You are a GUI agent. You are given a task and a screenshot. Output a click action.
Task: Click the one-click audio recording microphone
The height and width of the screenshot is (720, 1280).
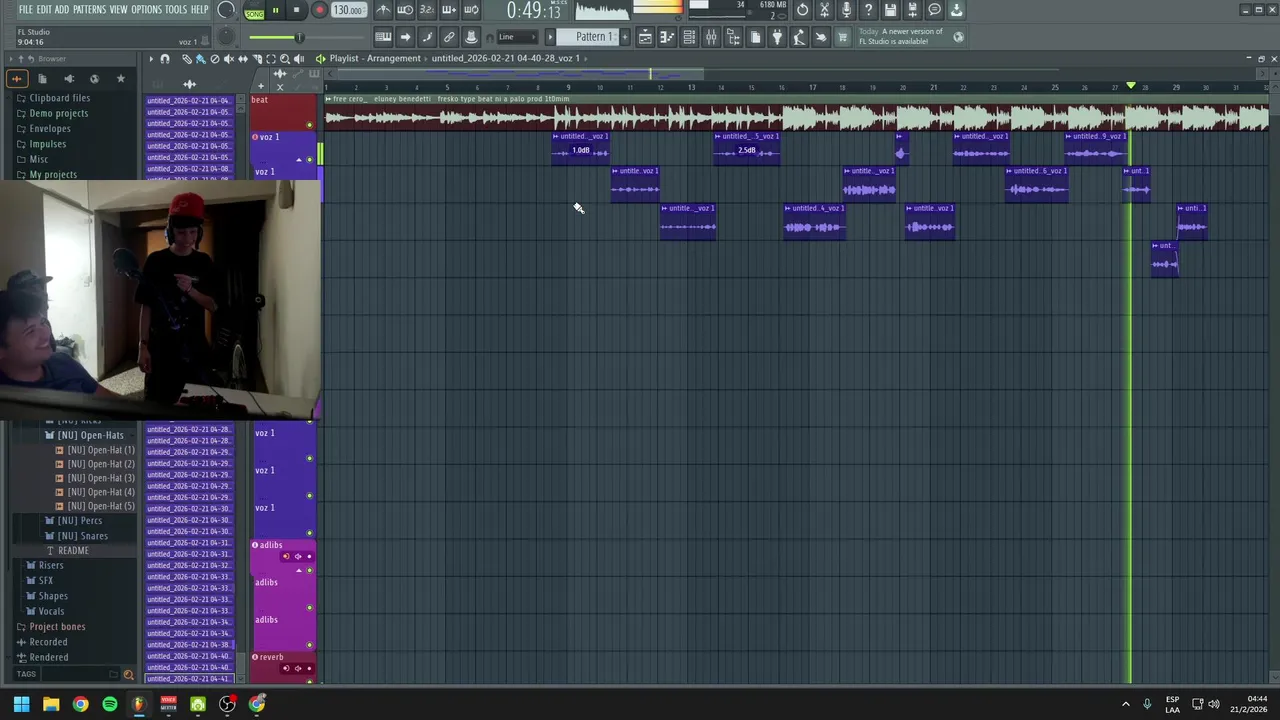click(x=846, y=10)
